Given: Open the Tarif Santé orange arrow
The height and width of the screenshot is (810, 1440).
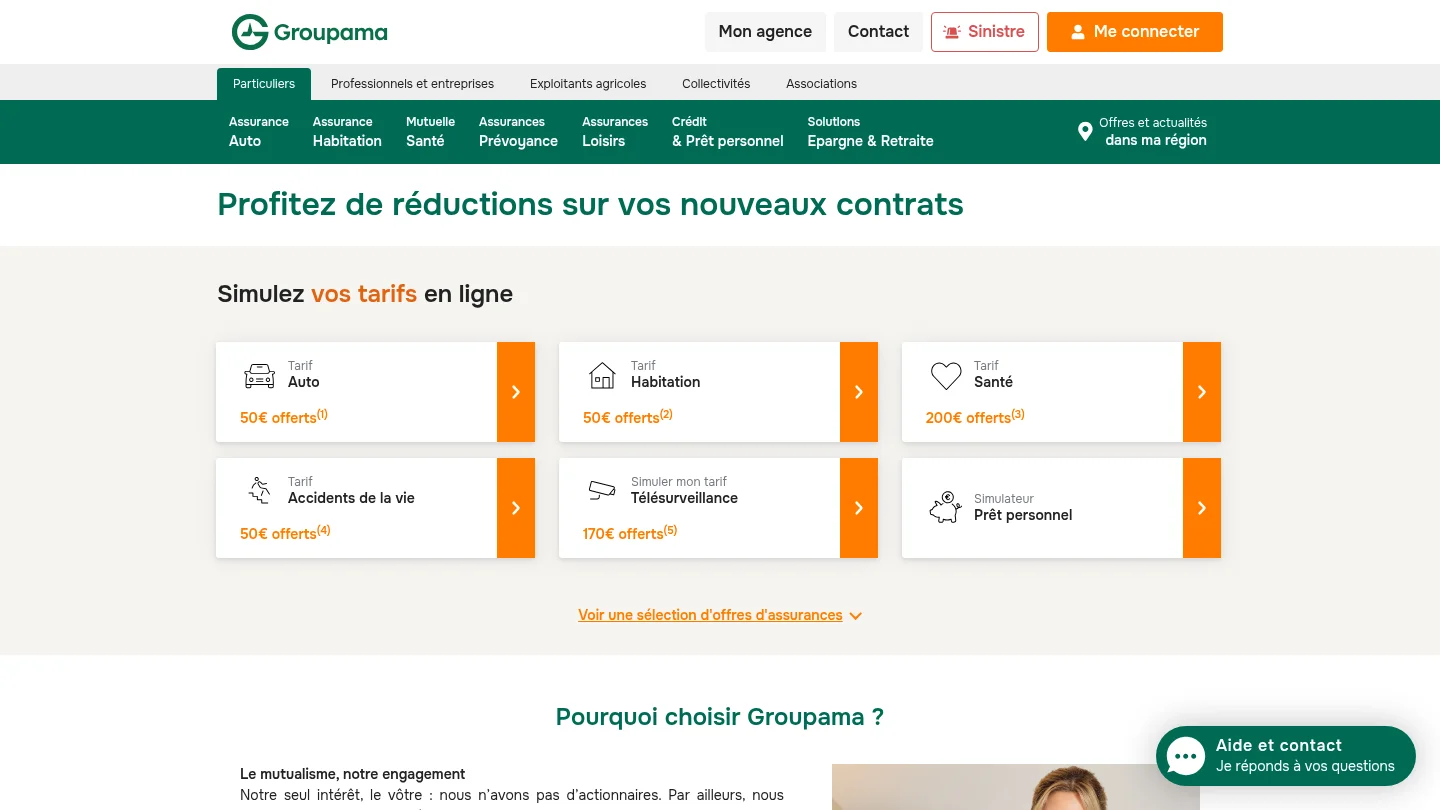Looking at the screenshot, I should (x=1202, y=392).
